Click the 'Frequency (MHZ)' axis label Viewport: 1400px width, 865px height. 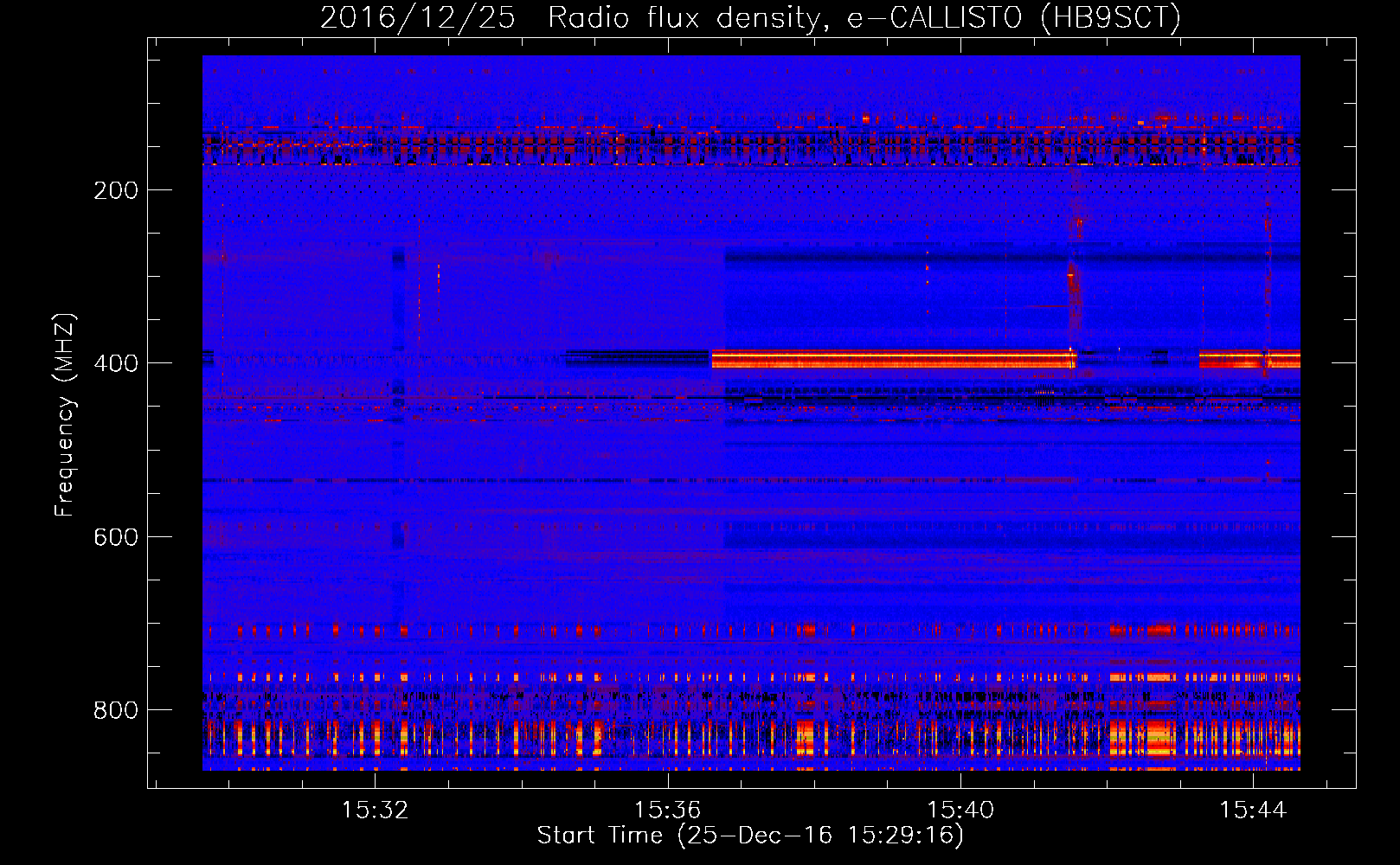(65, 415)
